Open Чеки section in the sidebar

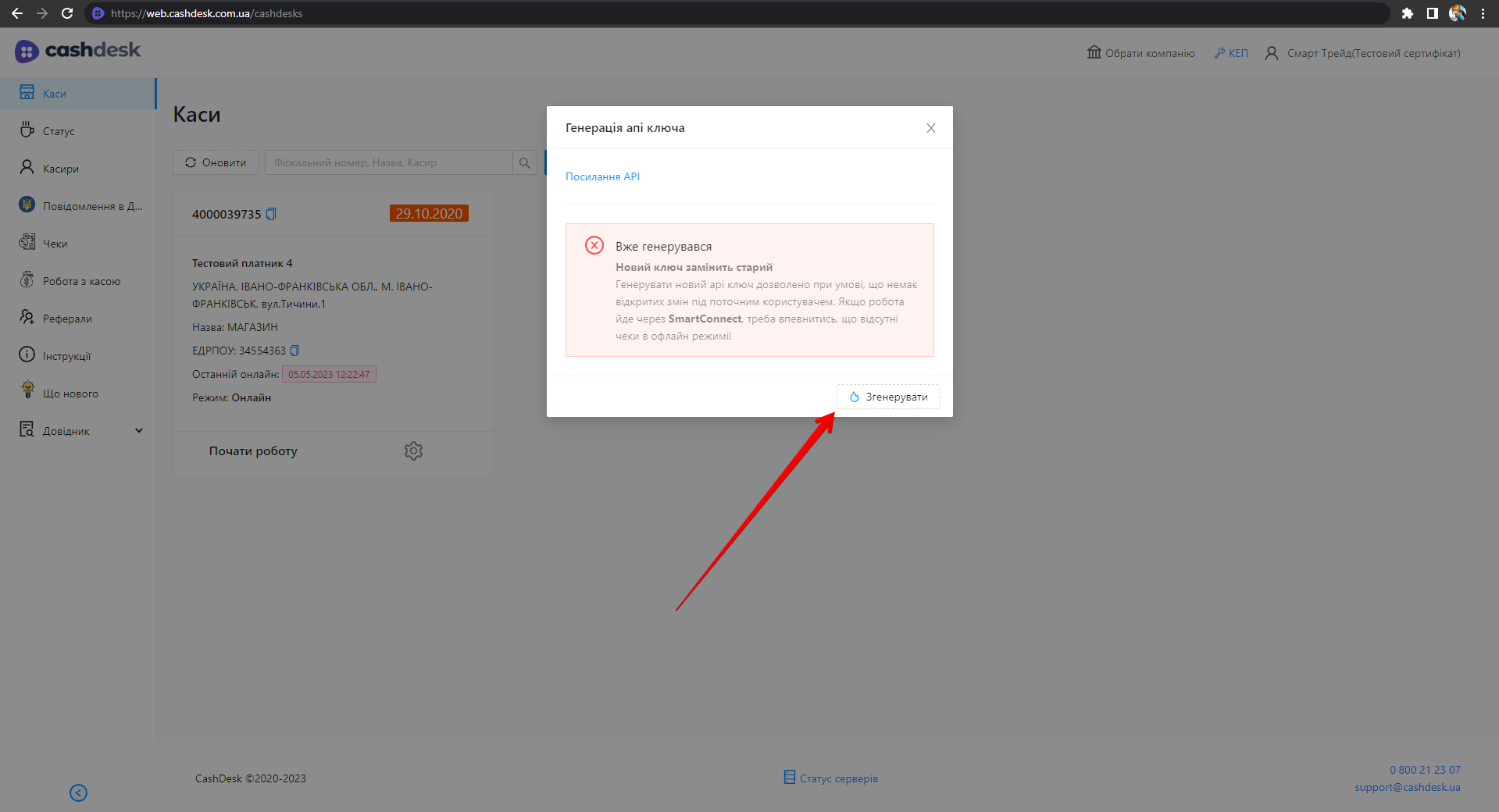click(x=55, y=244)
